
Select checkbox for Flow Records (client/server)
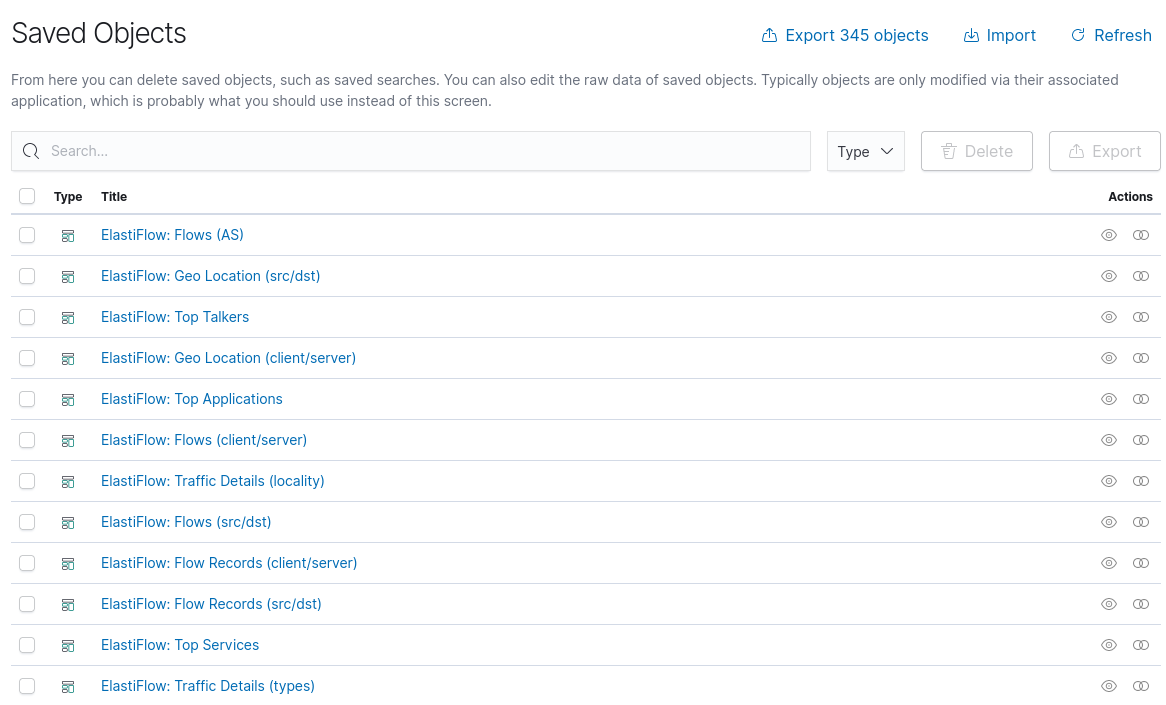coord(27,563)
